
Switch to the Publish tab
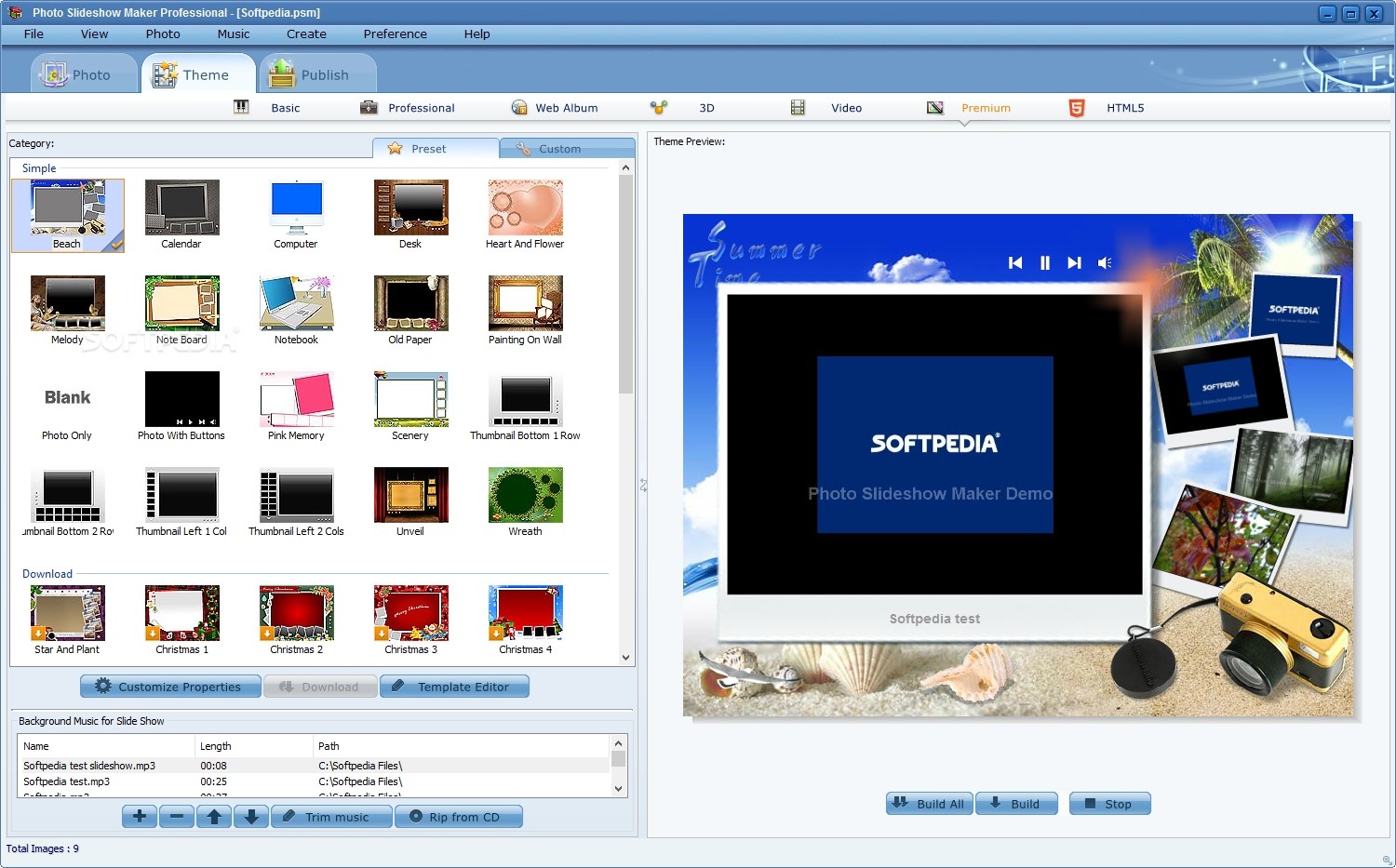(x=317, y=73)
